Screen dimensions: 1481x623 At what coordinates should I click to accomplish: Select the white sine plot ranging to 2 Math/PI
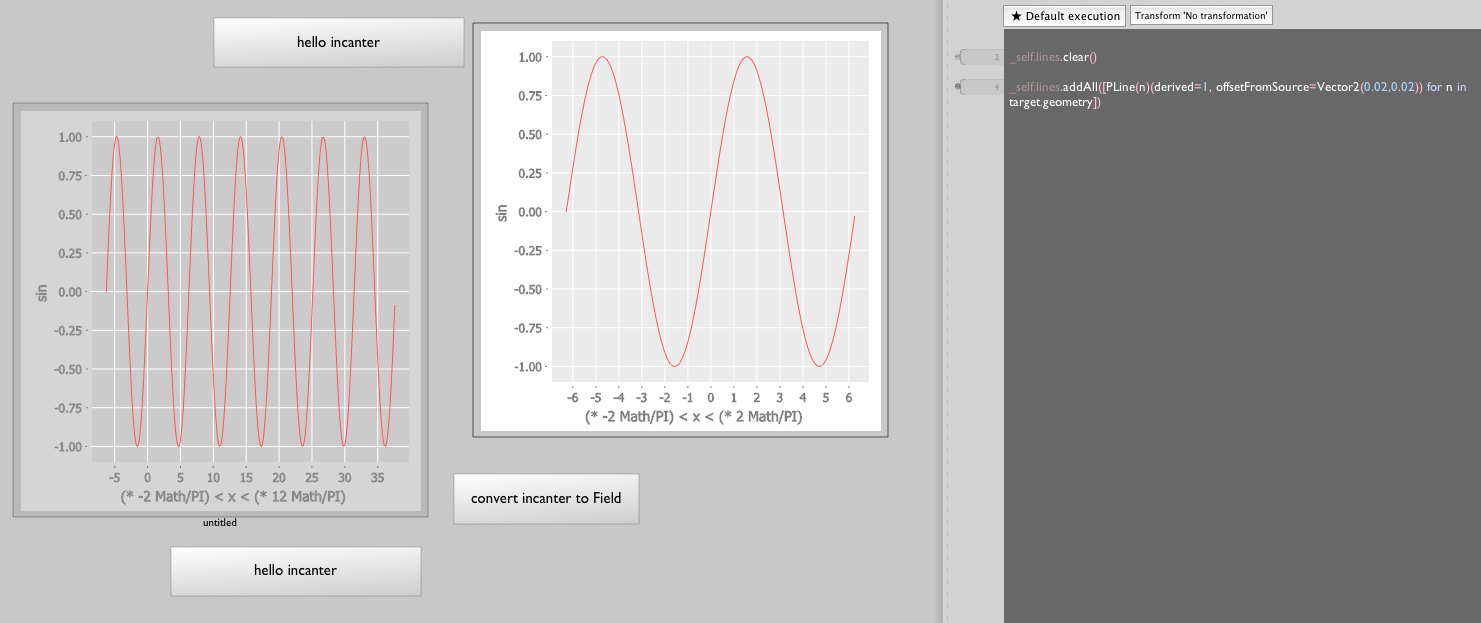coord(680,230)
